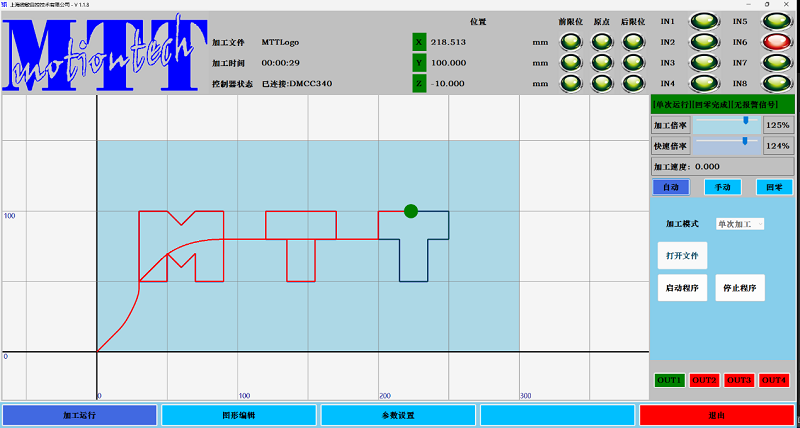Screen dimensions: 800x428
Task: Open the 加工模式 dropdown
Action: point(740,224)
